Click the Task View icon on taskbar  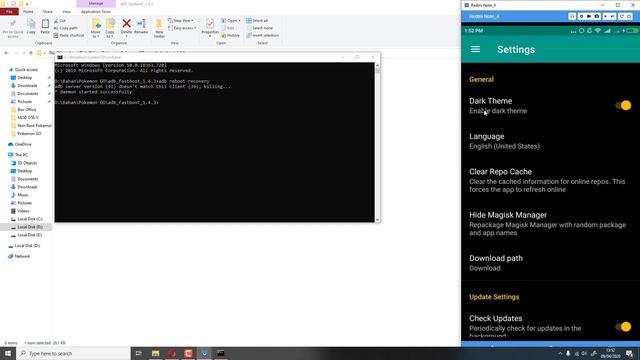(138, 353)
